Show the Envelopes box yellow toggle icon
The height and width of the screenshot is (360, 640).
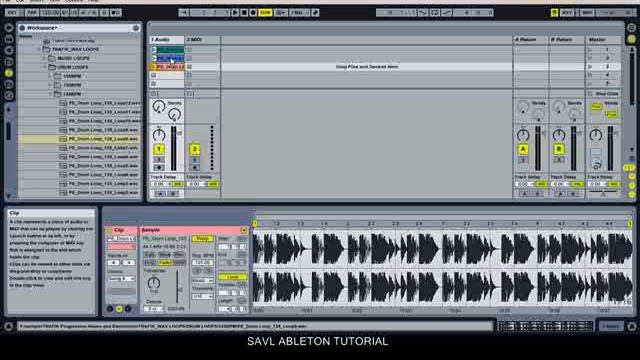[119, 309]
